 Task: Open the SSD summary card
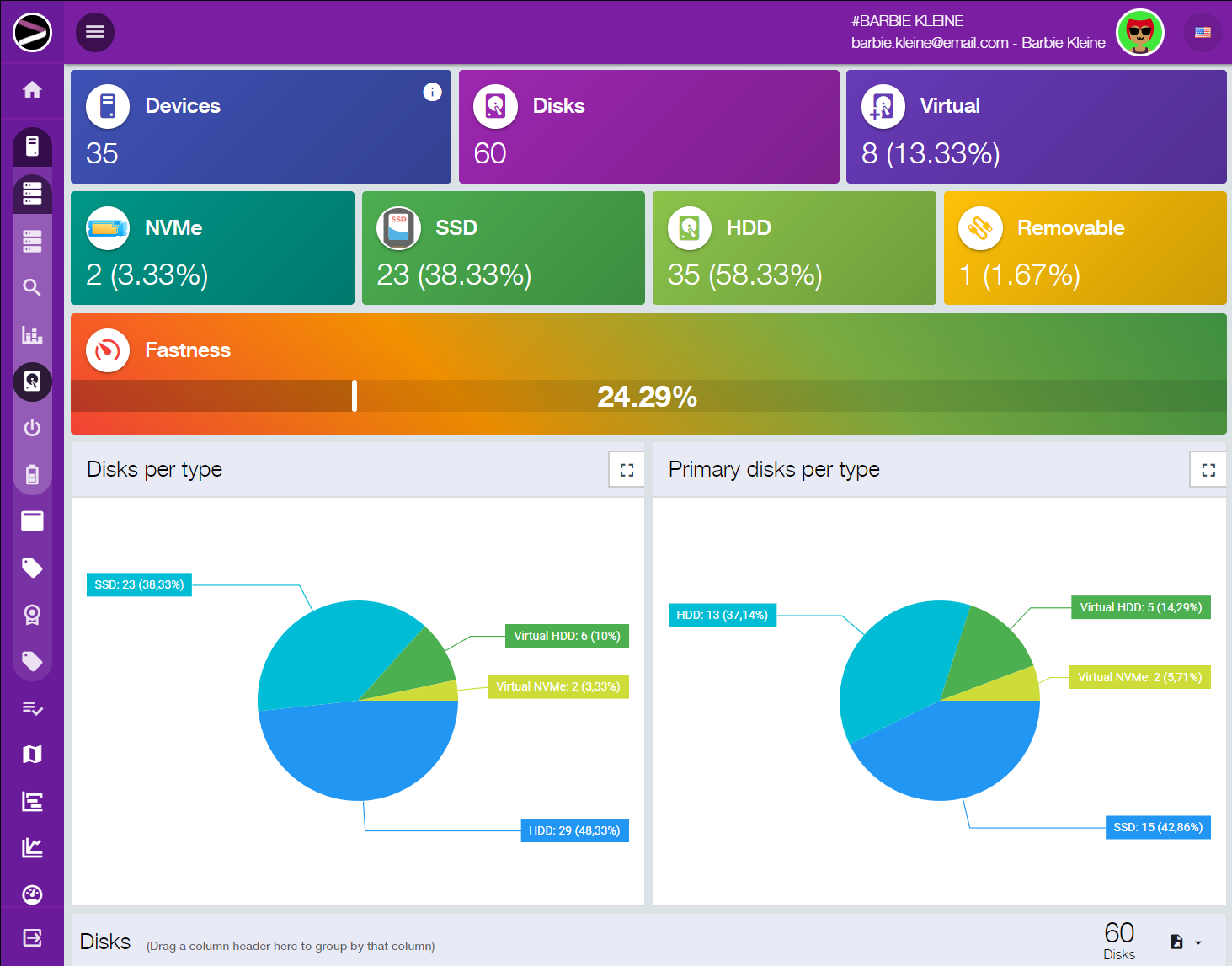(x=503, y=248)
